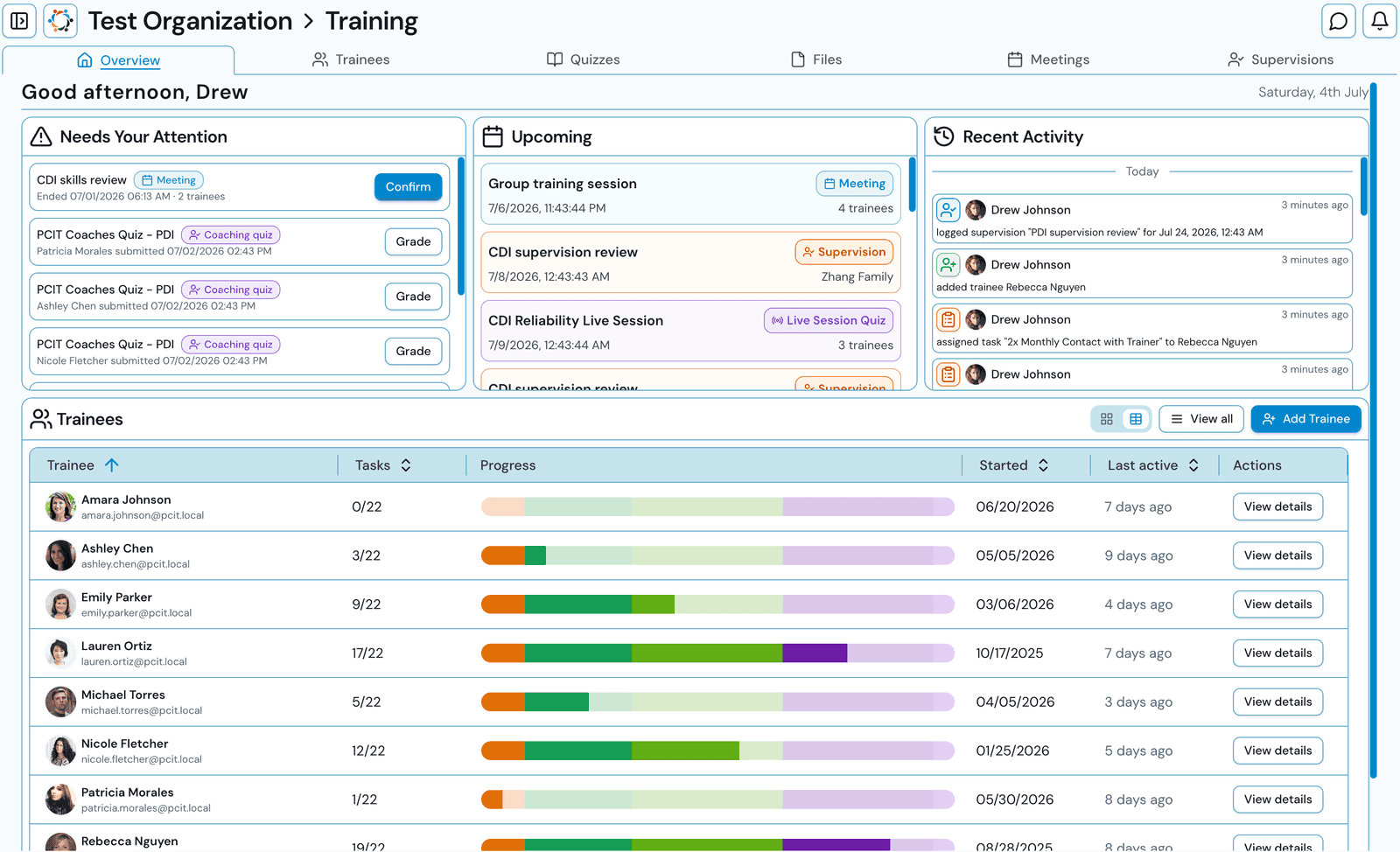The width and height of the screenshot is (1400, 852).
Task: Click Nicole Fletcher's avatar
Action: 60,751
